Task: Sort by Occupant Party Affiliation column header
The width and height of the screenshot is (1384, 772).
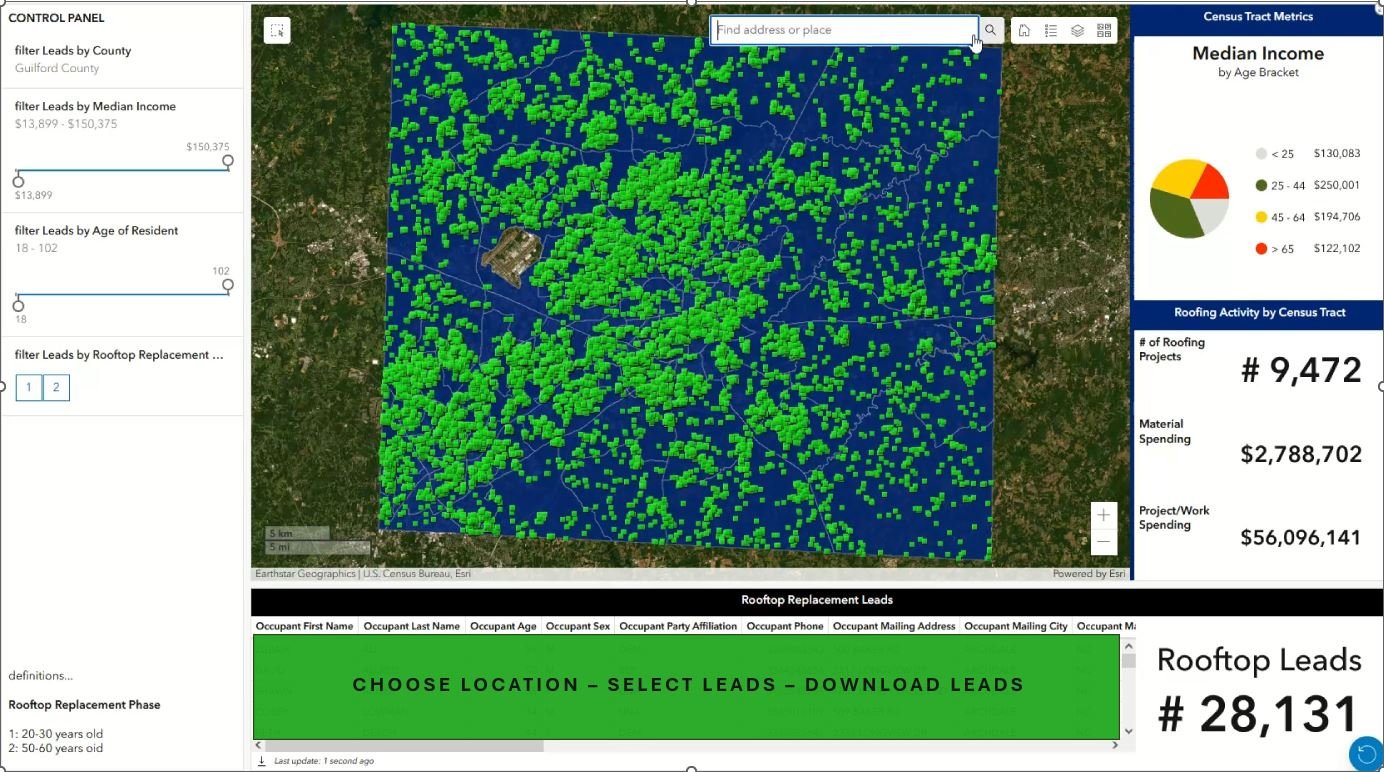Action: tap(678, 626)
